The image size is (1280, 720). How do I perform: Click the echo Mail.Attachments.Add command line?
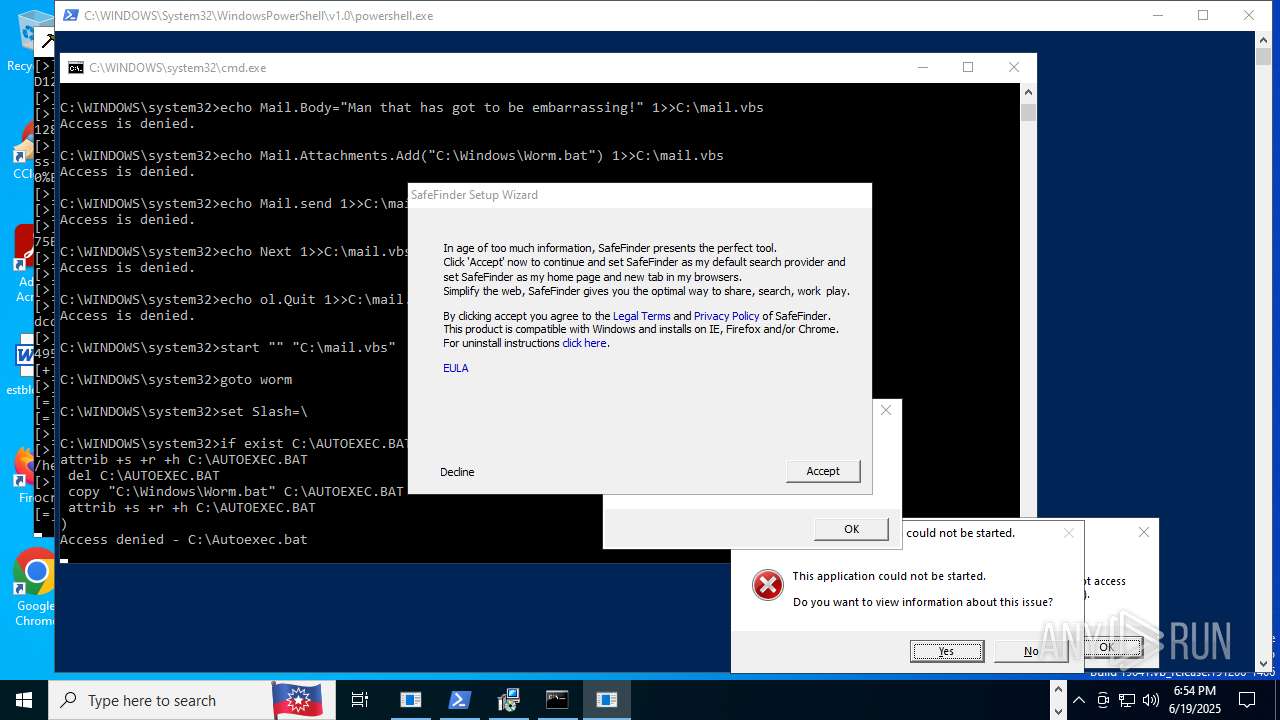coord(392,156)
